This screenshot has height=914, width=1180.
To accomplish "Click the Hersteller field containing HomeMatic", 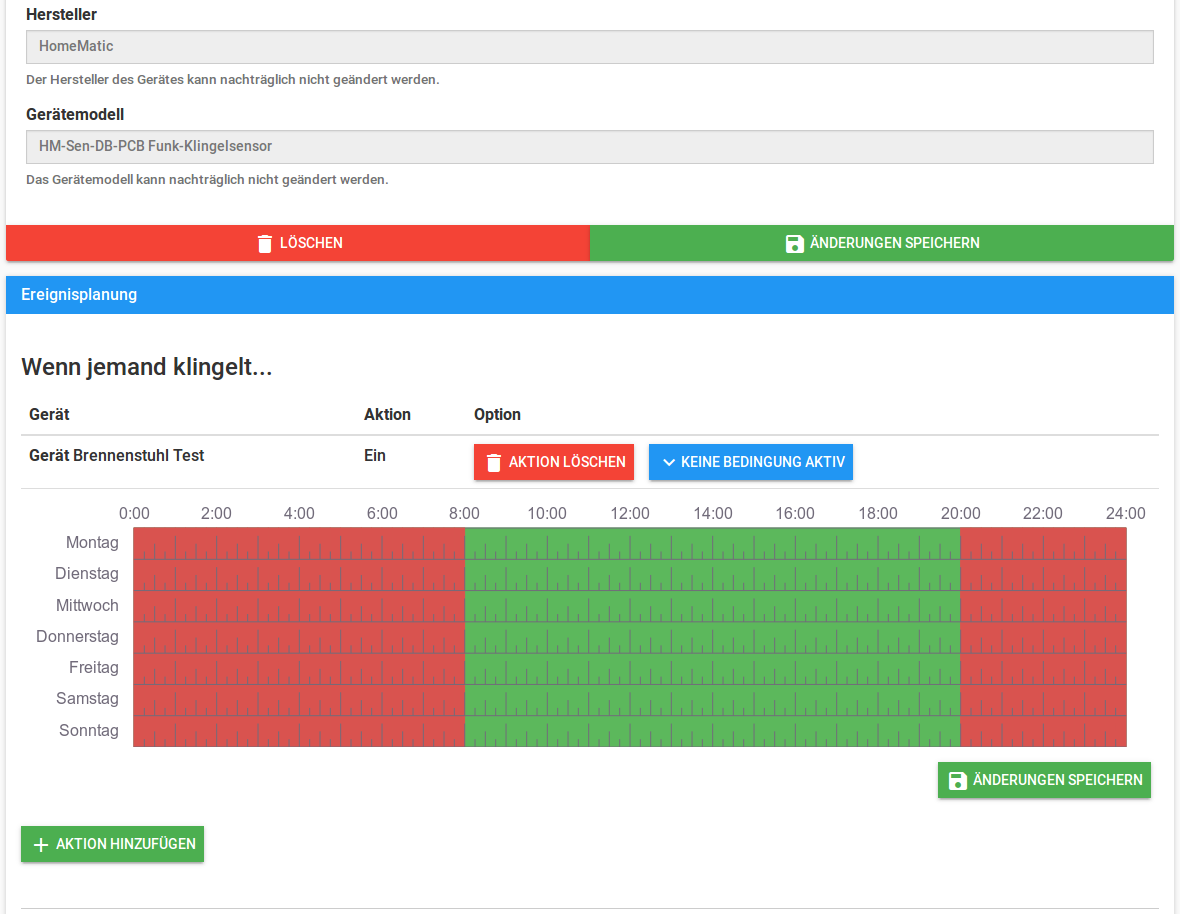I will pos(589,46).
